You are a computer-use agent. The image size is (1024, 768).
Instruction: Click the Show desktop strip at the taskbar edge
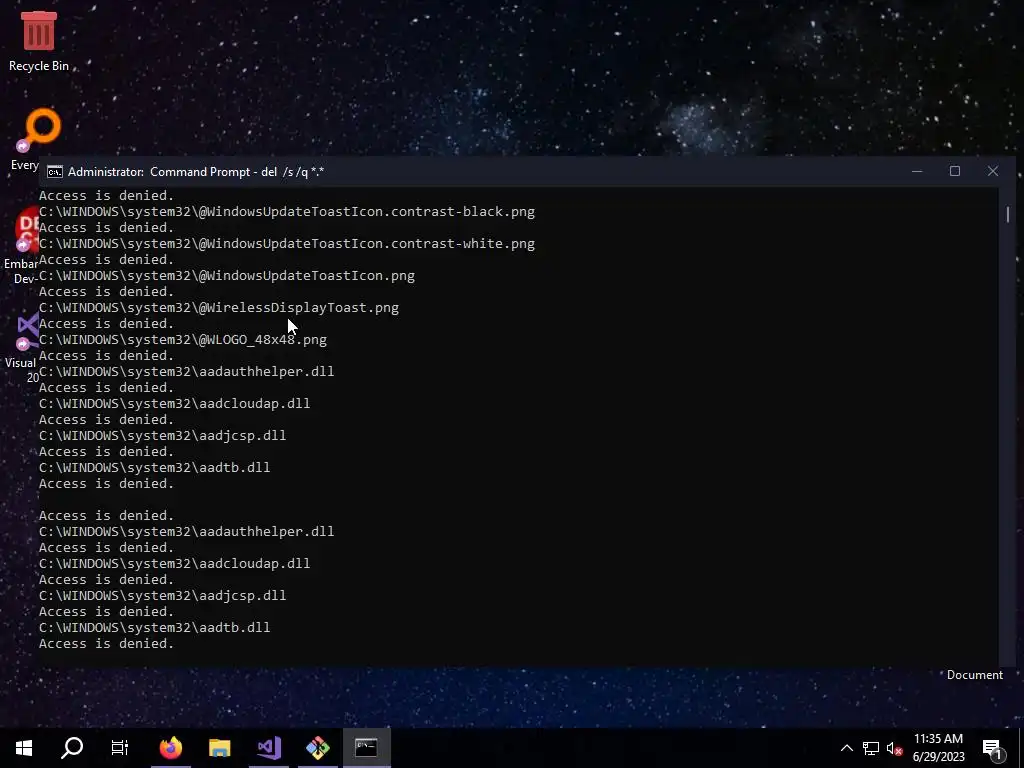coord(1021,748)
